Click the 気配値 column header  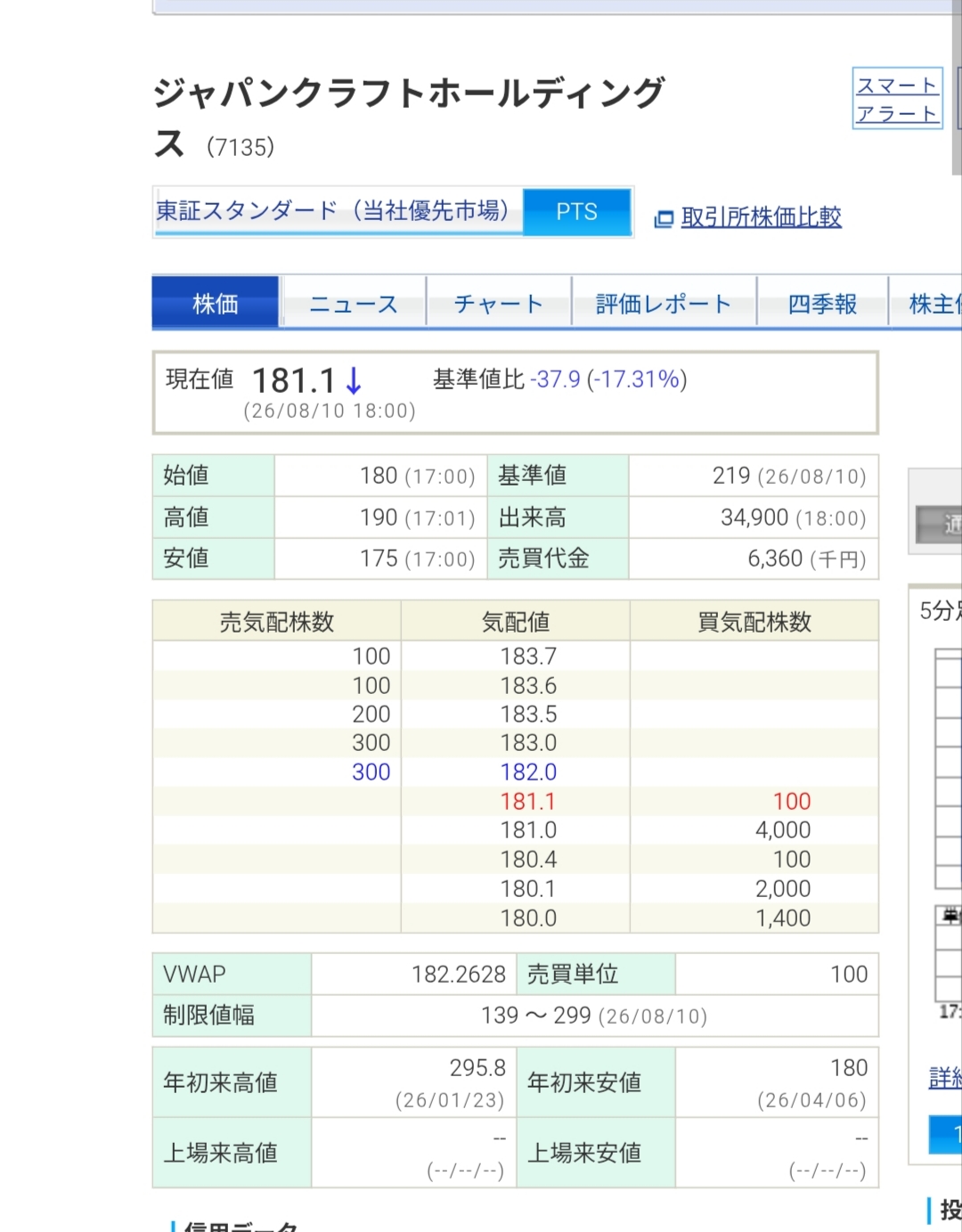(x=516, y=622)
